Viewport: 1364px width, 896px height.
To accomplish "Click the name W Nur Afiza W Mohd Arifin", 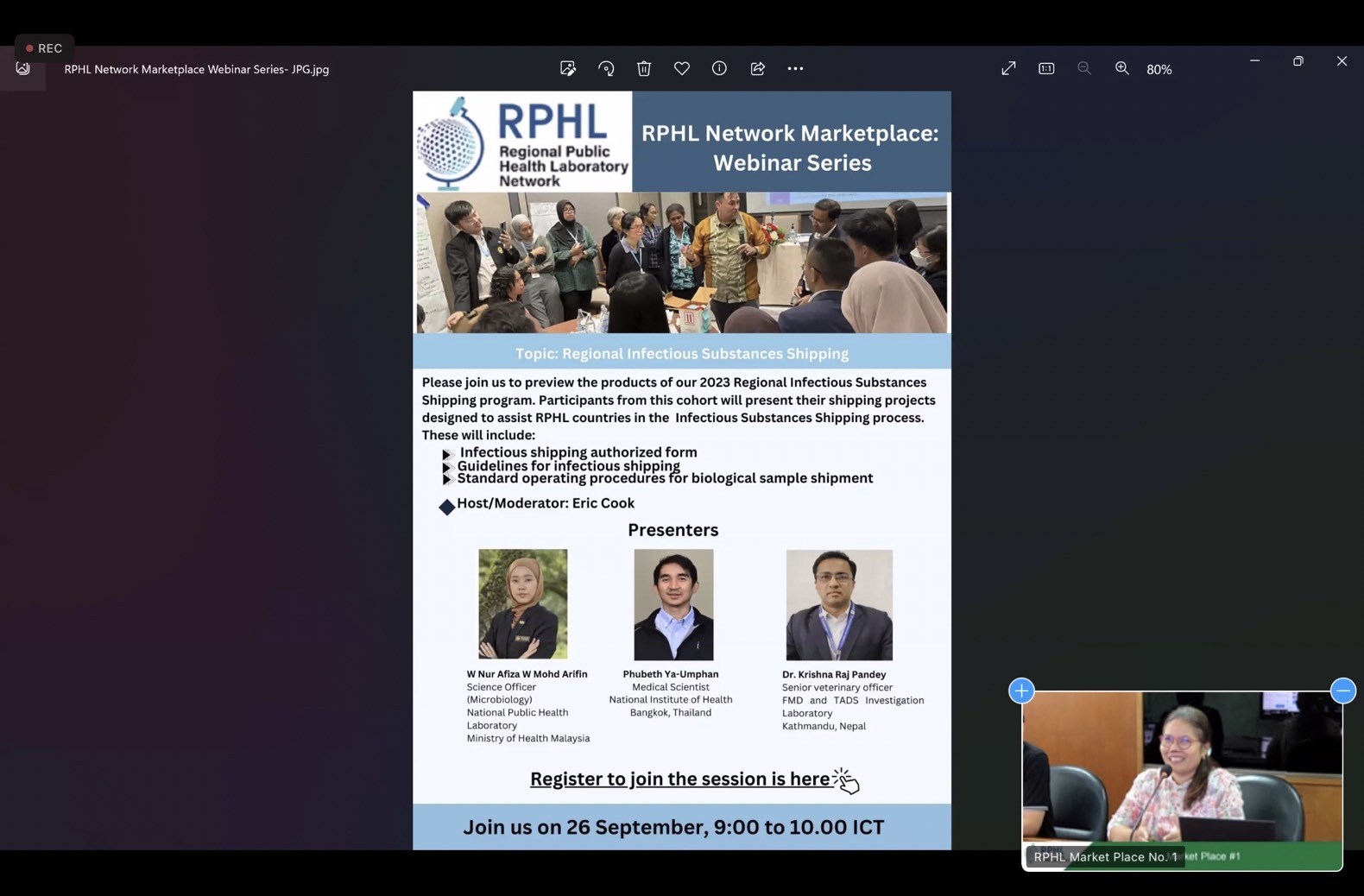I will click(x=527, y=674).
